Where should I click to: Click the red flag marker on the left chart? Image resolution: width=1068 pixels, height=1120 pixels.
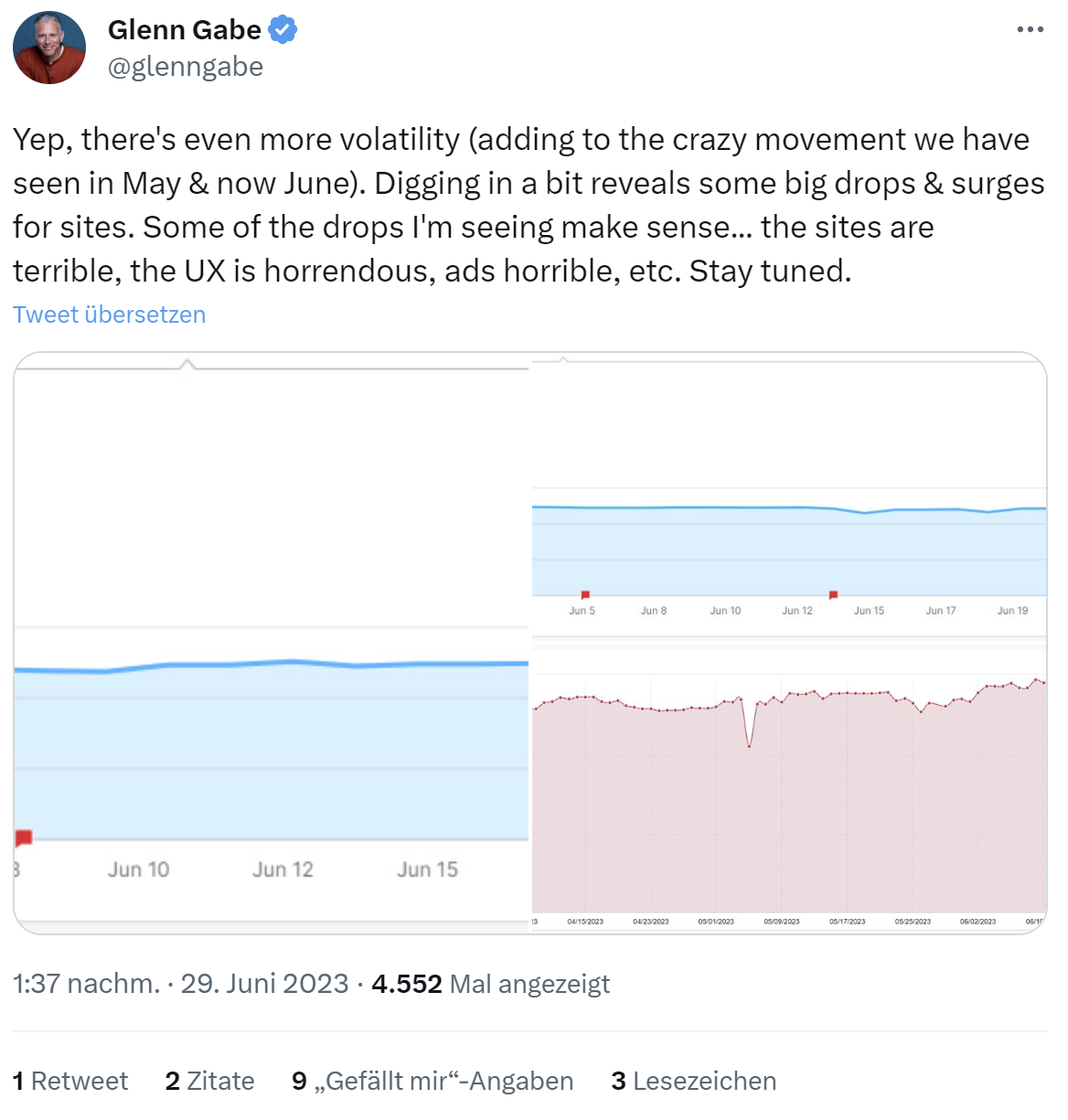(22, 837)
